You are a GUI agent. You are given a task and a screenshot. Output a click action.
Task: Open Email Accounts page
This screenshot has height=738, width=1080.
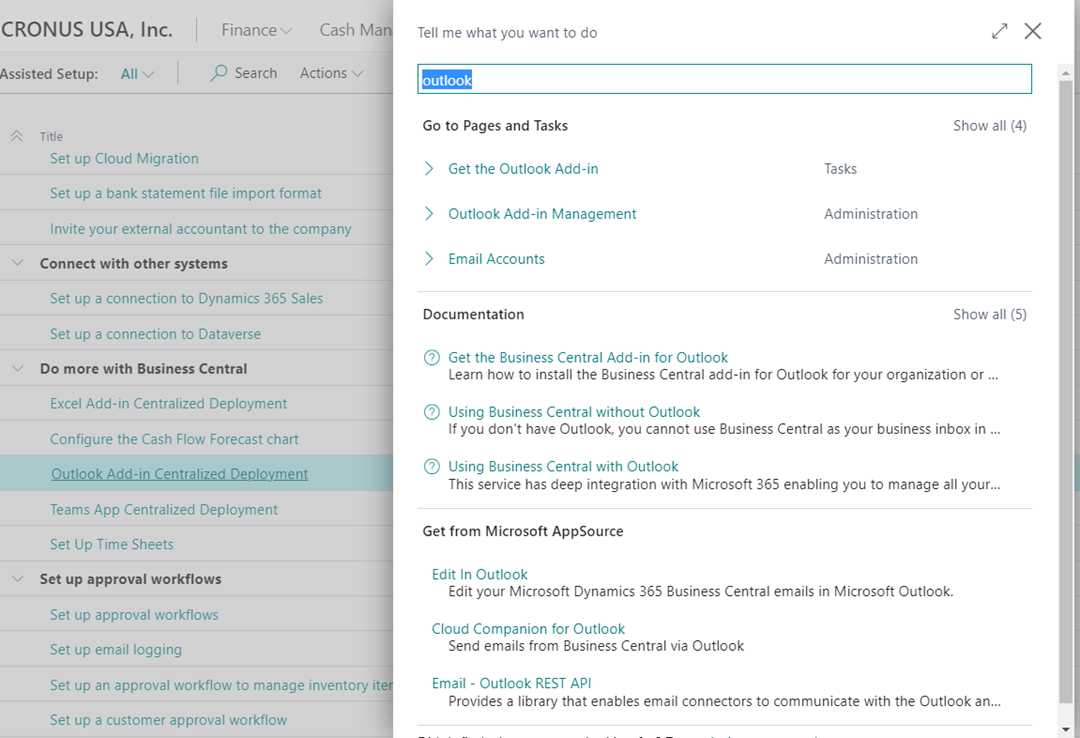pyautogui.click(x=497, y=259)
